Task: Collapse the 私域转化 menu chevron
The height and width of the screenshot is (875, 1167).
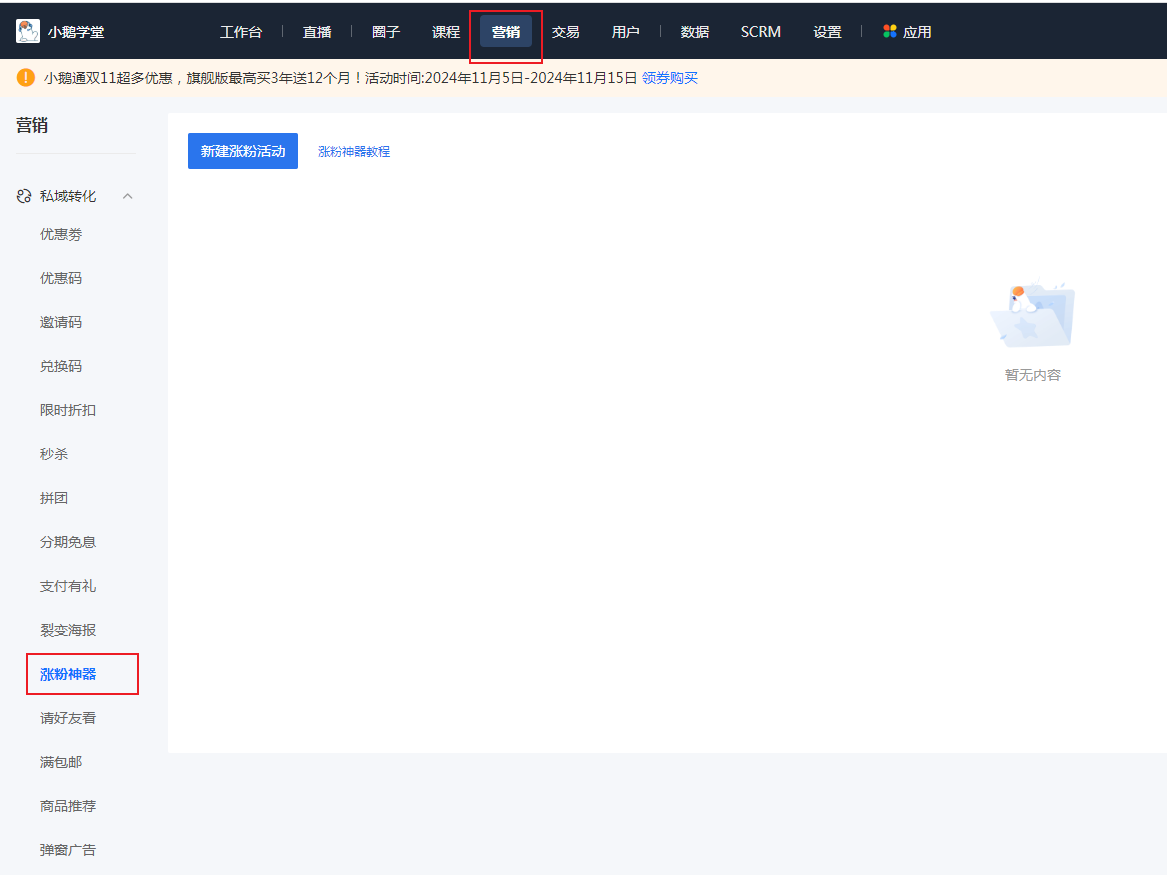Action: [x=127, y=196]
